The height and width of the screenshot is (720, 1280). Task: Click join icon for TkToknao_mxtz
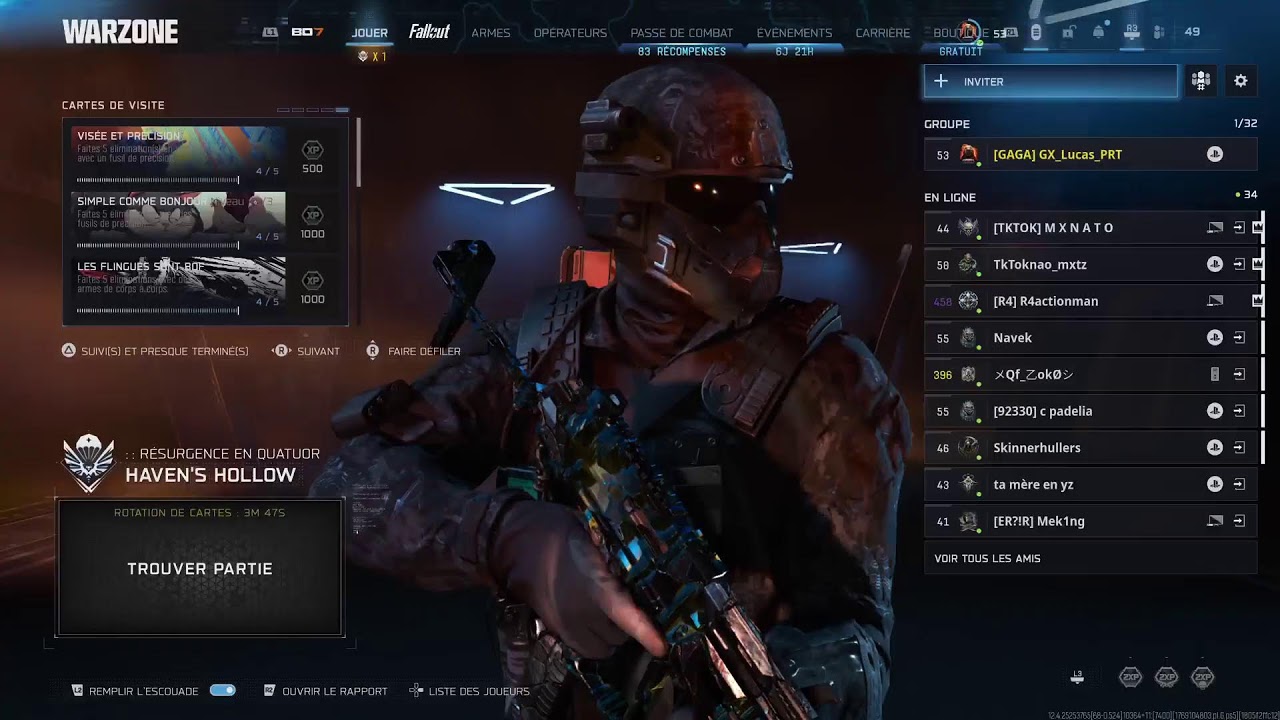coord(1239,264)
